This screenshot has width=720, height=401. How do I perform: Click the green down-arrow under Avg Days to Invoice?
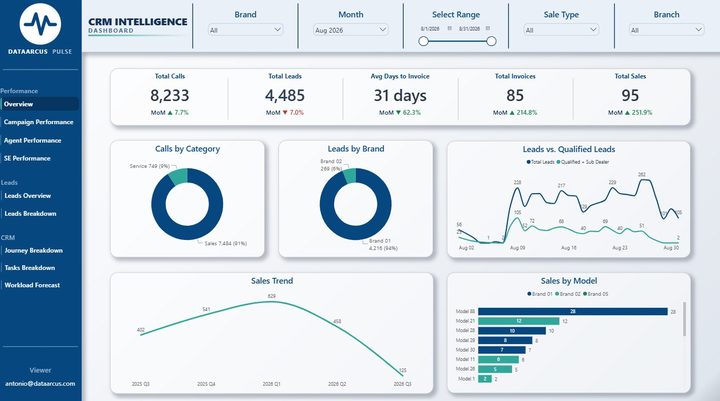[x=398, y=112]
